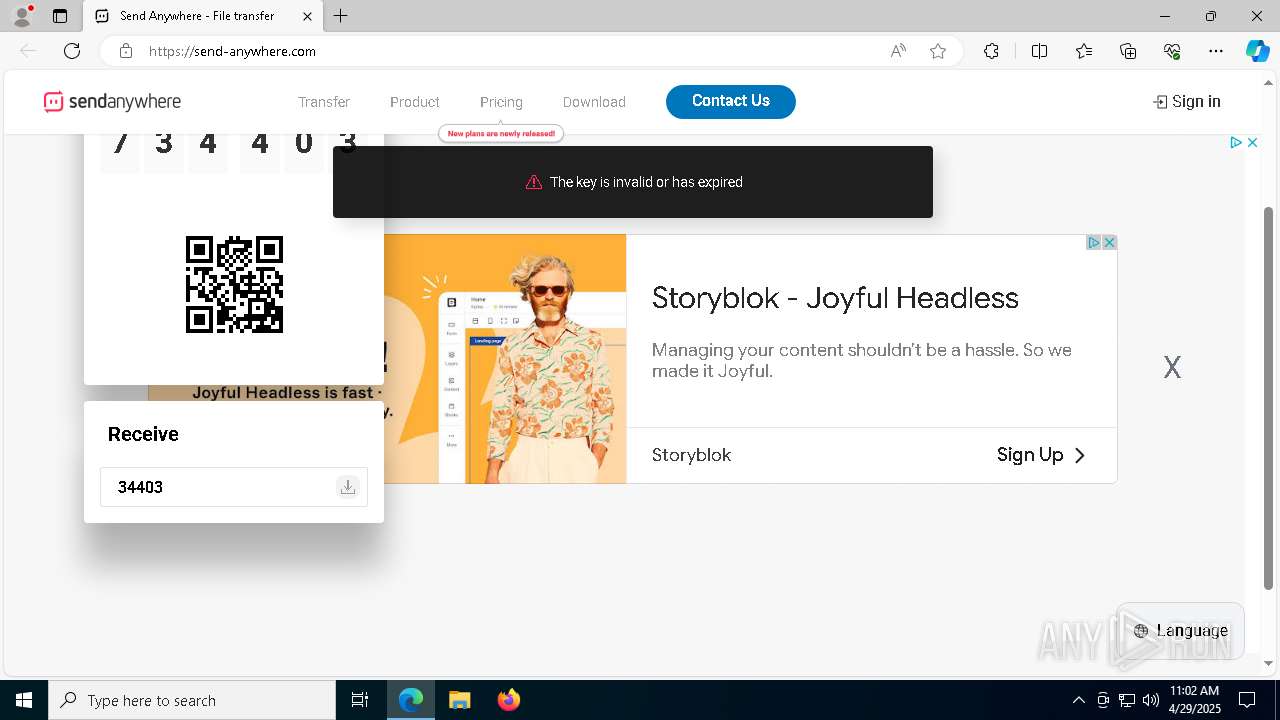Open browser Extensions icon
Screen dimensions: 1280x720
(x=991, y=51)
